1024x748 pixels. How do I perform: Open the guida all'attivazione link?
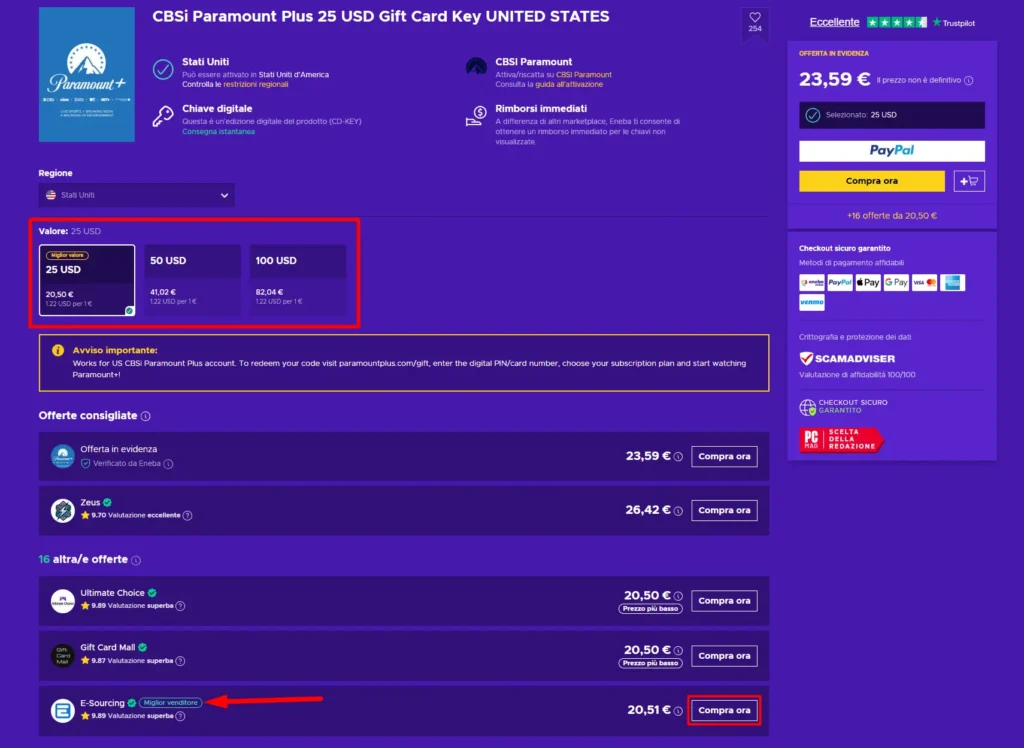[x=569, y=84]
